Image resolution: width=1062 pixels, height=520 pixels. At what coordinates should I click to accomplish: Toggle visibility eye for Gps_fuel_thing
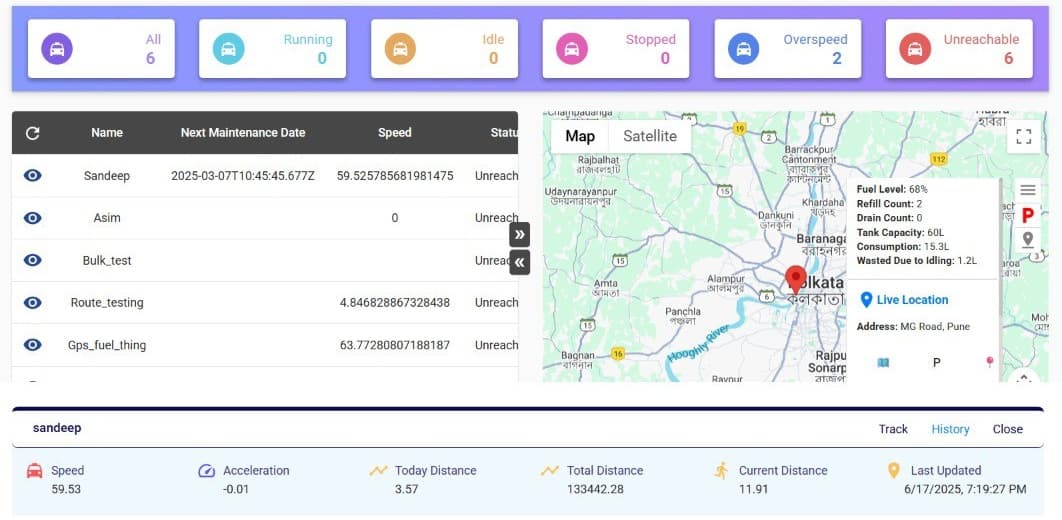coord(33,345)
